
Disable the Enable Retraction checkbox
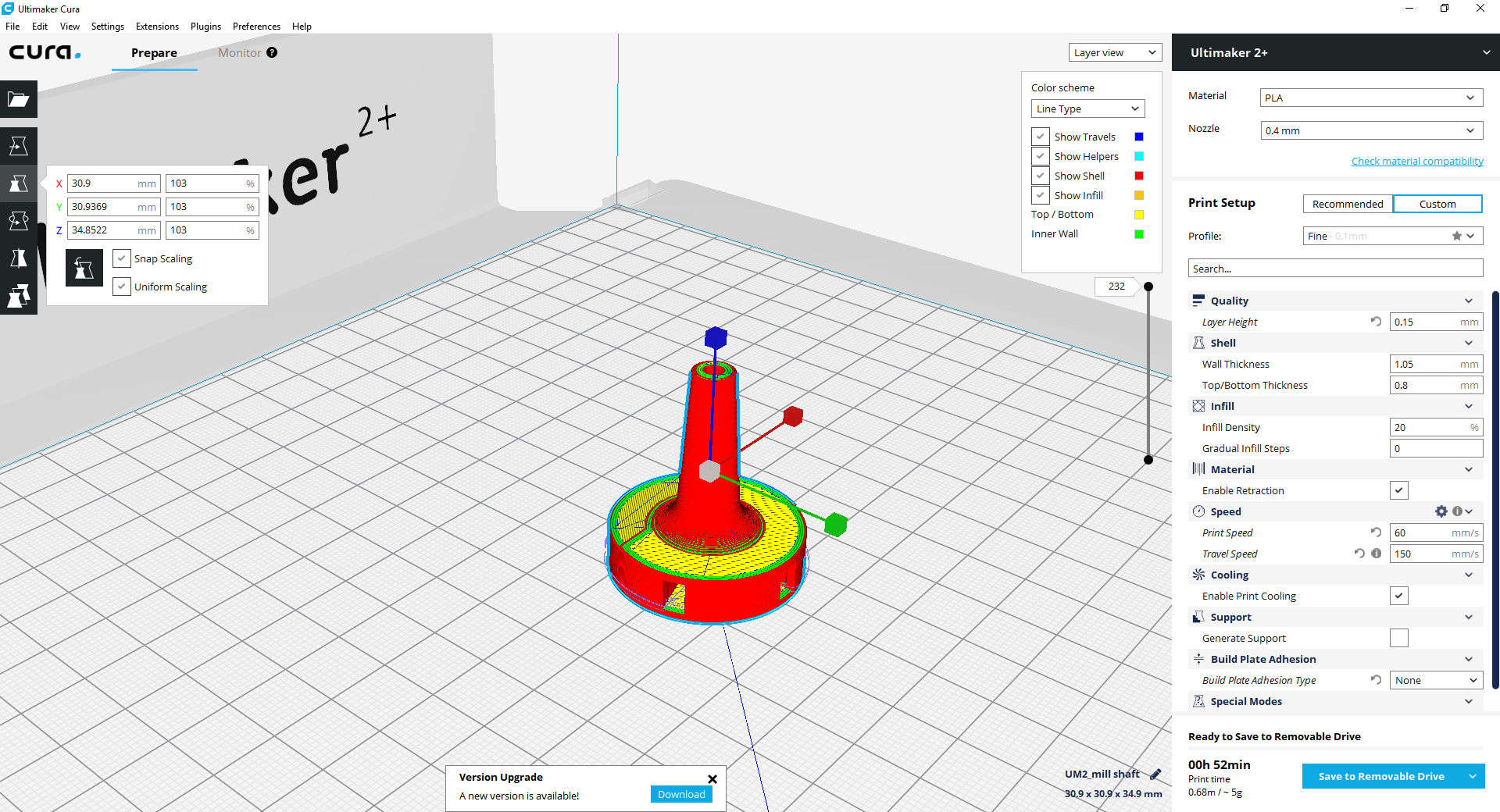[x=1399, y=490]
